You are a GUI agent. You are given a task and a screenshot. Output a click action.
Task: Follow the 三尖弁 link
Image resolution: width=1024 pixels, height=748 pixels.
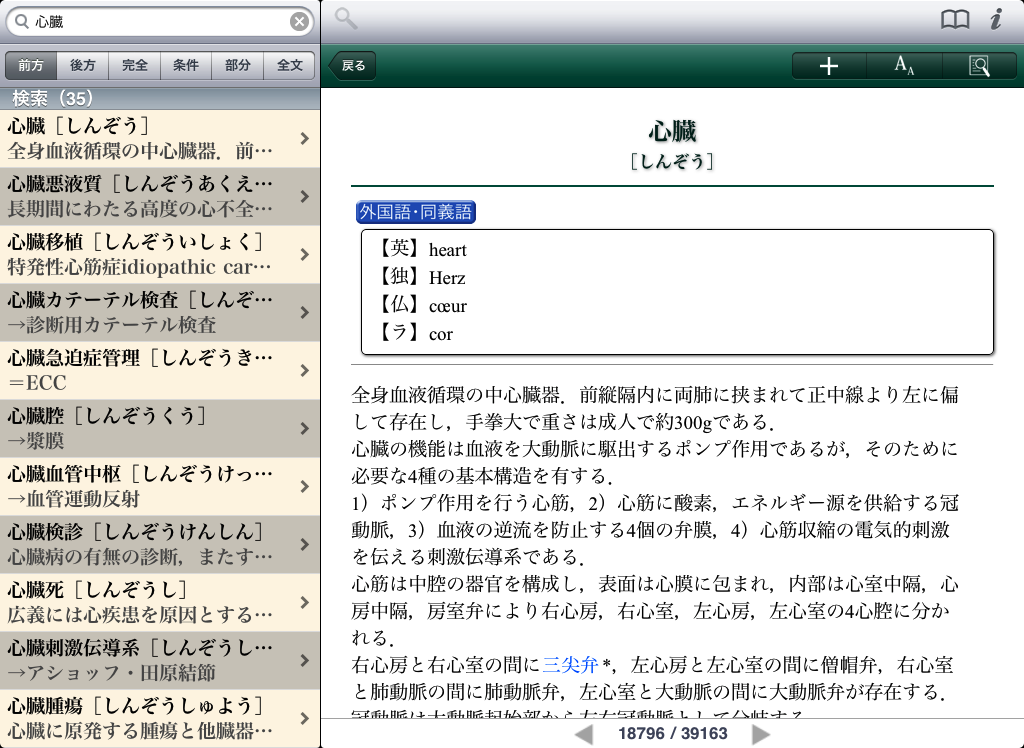coord(570,664)
